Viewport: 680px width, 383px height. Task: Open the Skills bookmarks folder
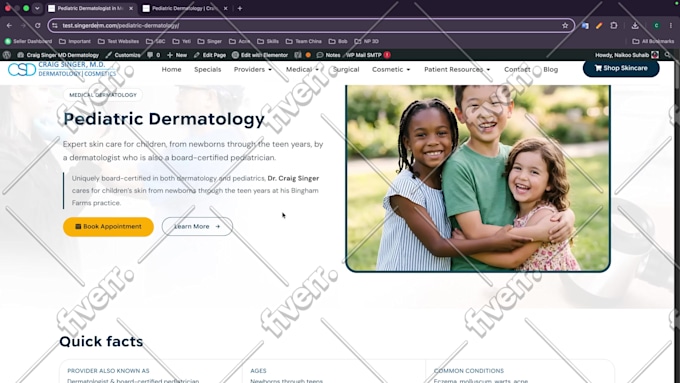pyautogui.click(x=268, y=41)
